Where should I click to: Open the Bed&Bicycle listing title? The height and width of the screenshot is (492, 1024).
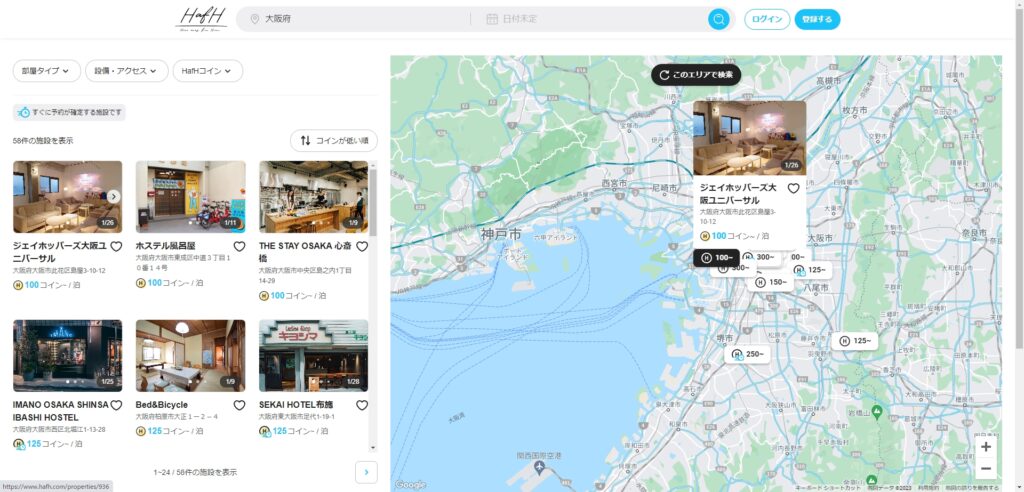161,405
